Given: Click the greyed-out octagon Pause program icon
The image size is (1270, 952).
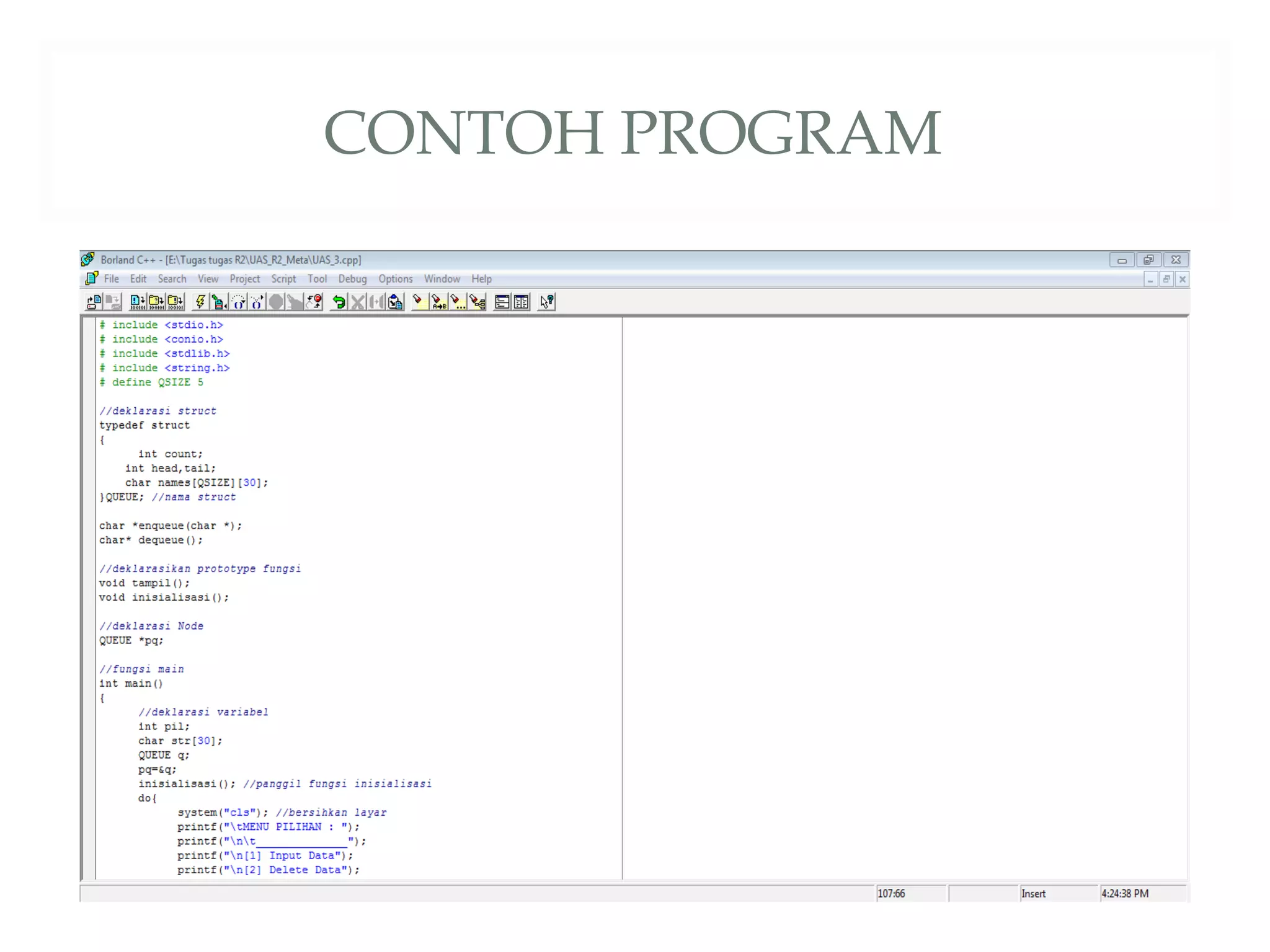Looking at the screenshot, I should click(276, 302).
